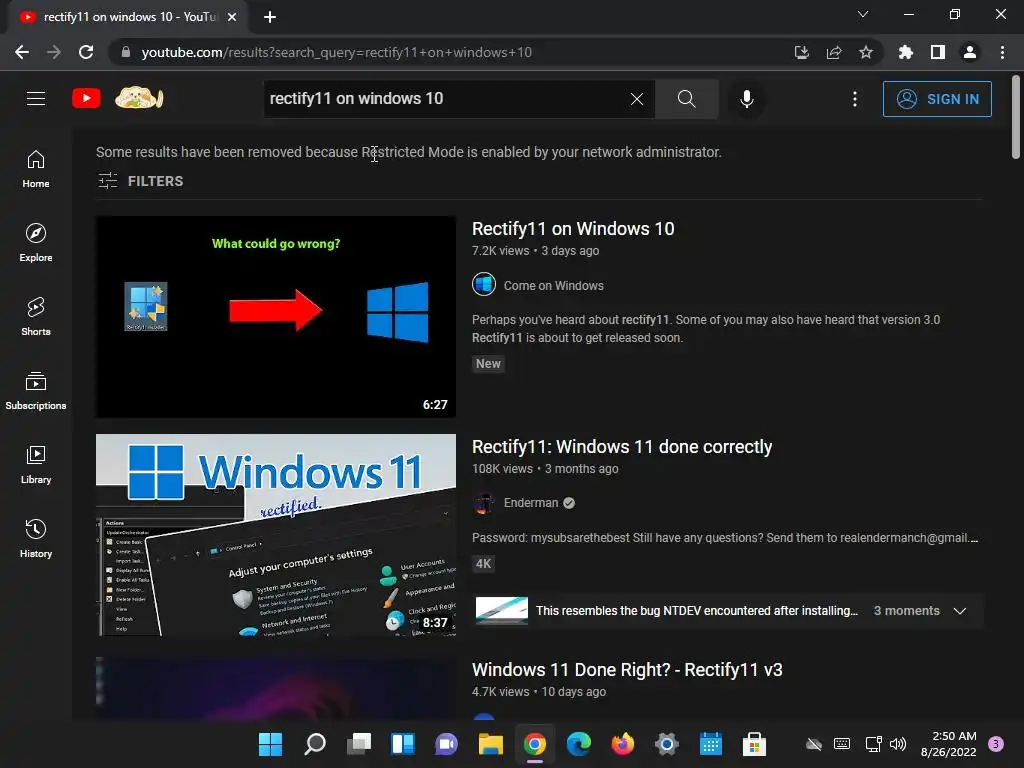Open Microsoft Edge from taskbar

[579, 744]
